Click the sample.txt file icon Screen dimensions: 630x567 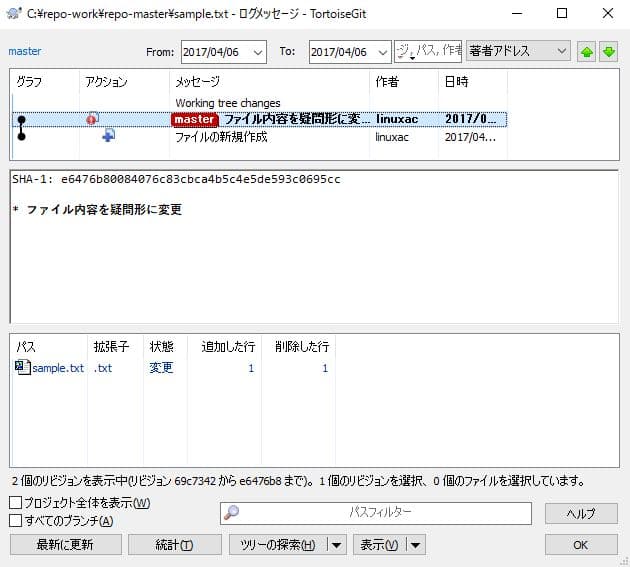[x=22, y=367]
